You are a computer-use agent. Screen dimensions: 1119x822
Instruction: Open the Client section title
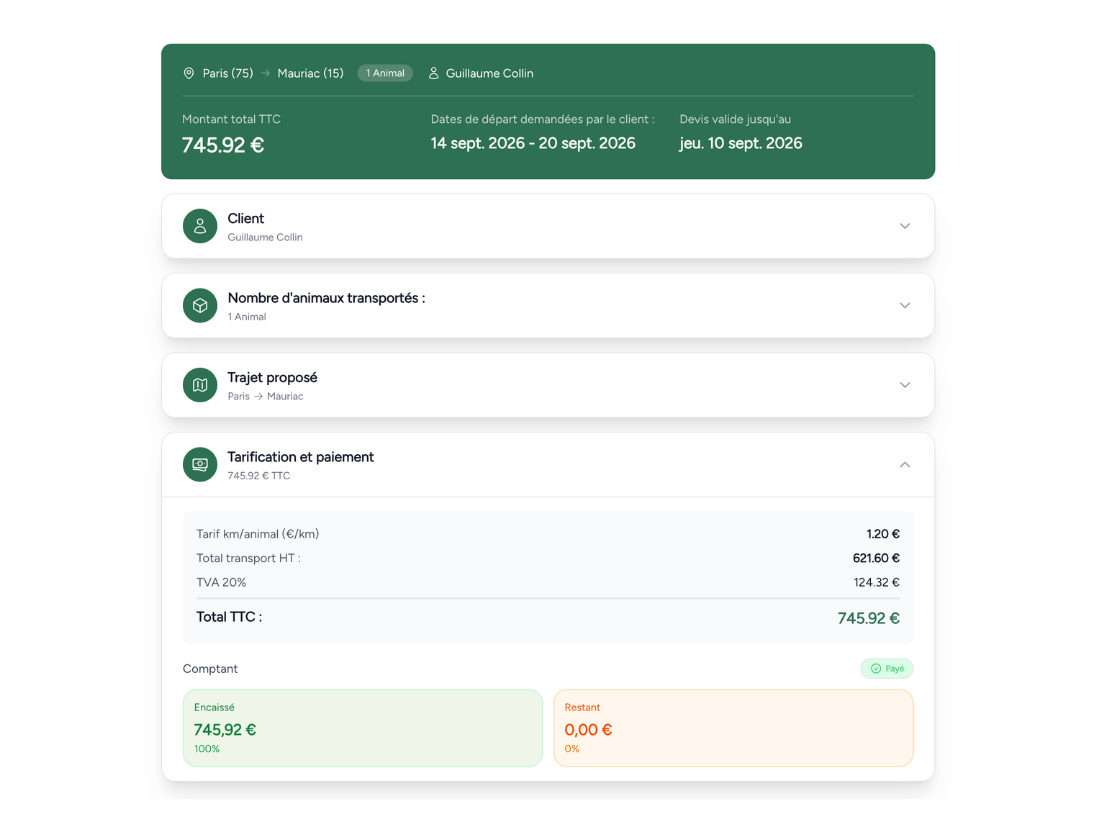coord(245,218)
